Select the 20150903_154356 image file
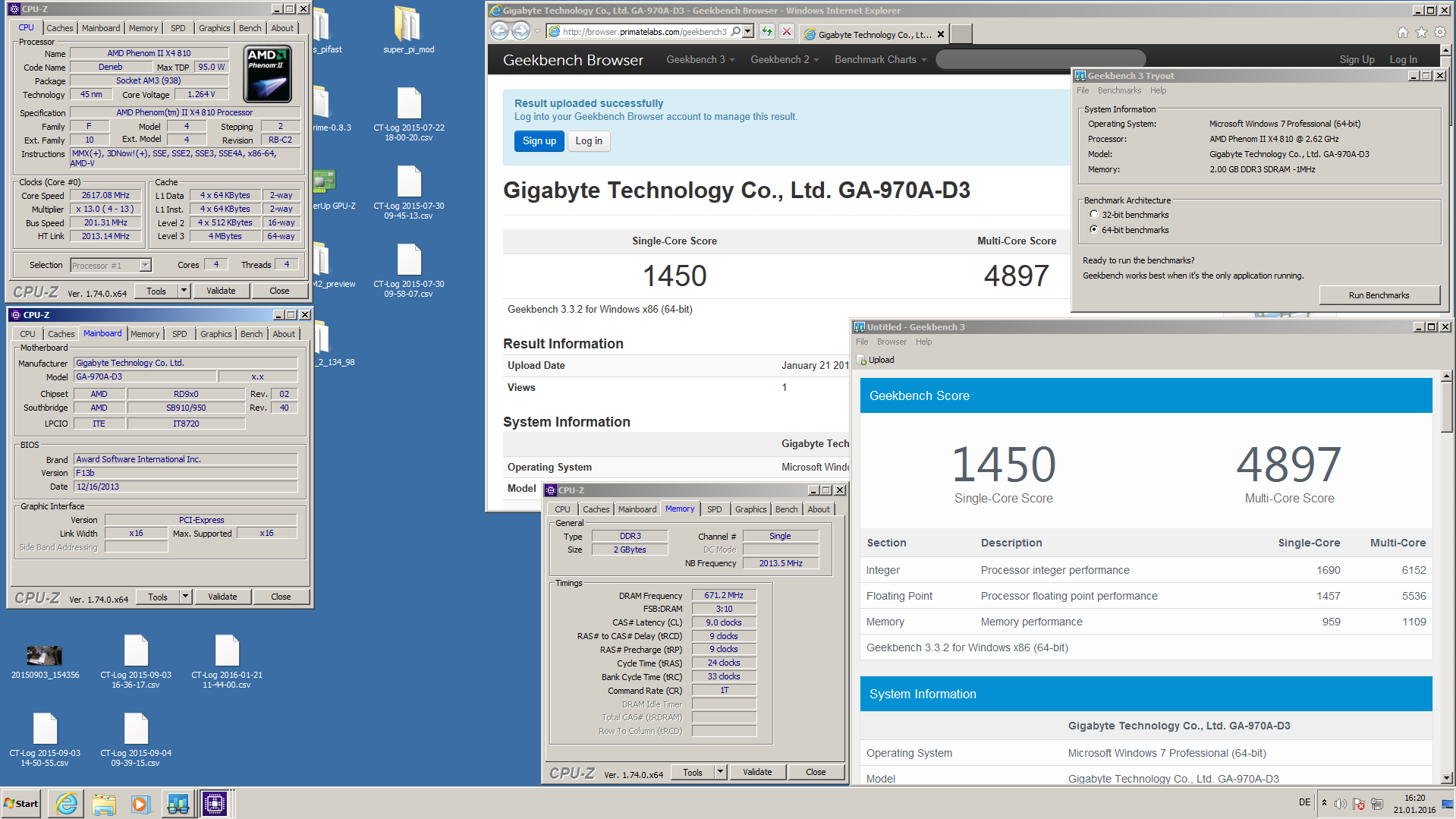Screen dimensions: 1456x819 pyautogui.click(x=45, y=660)
